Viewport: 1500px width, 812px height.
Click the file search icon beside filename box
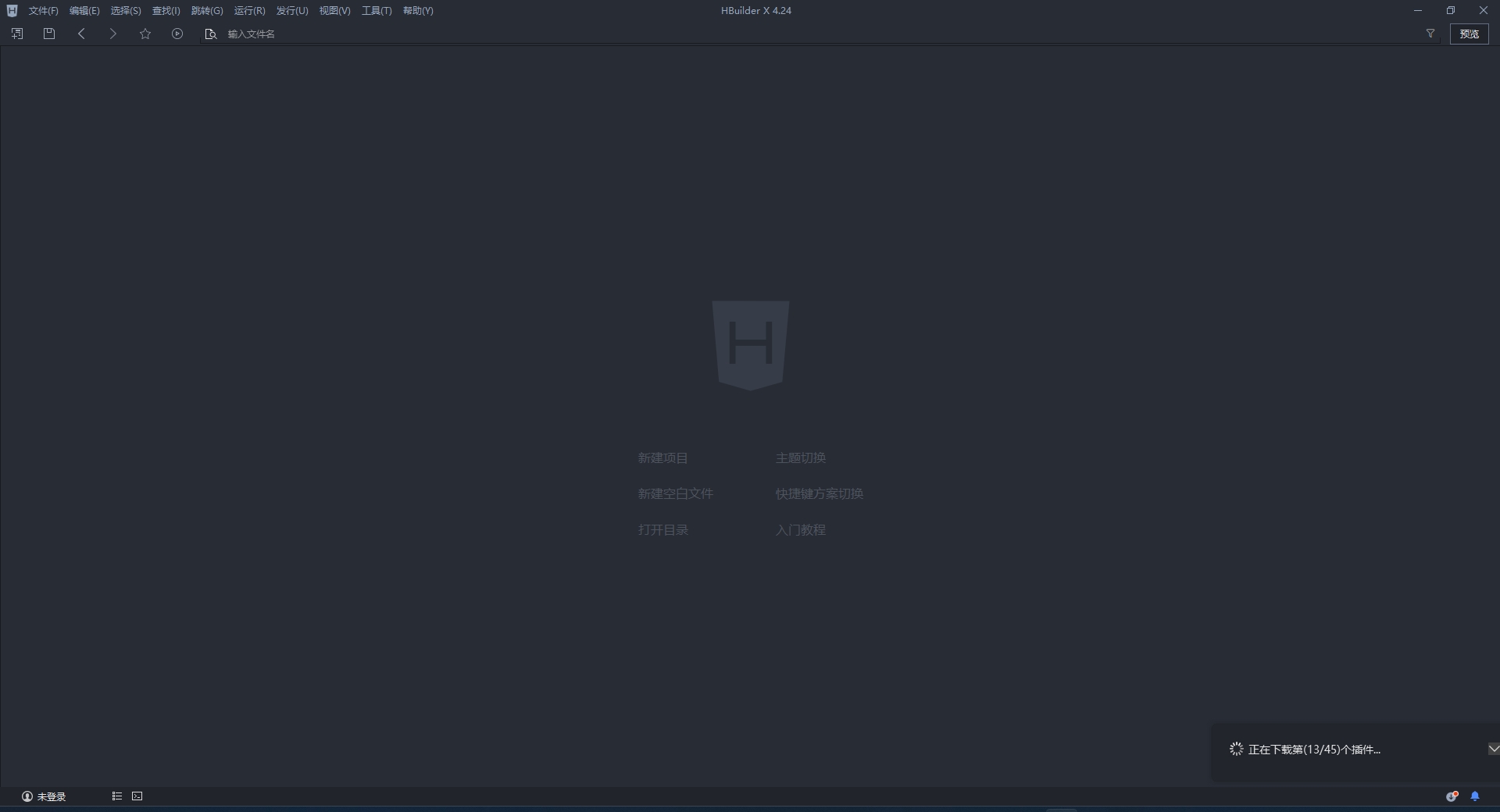(210, 34)
